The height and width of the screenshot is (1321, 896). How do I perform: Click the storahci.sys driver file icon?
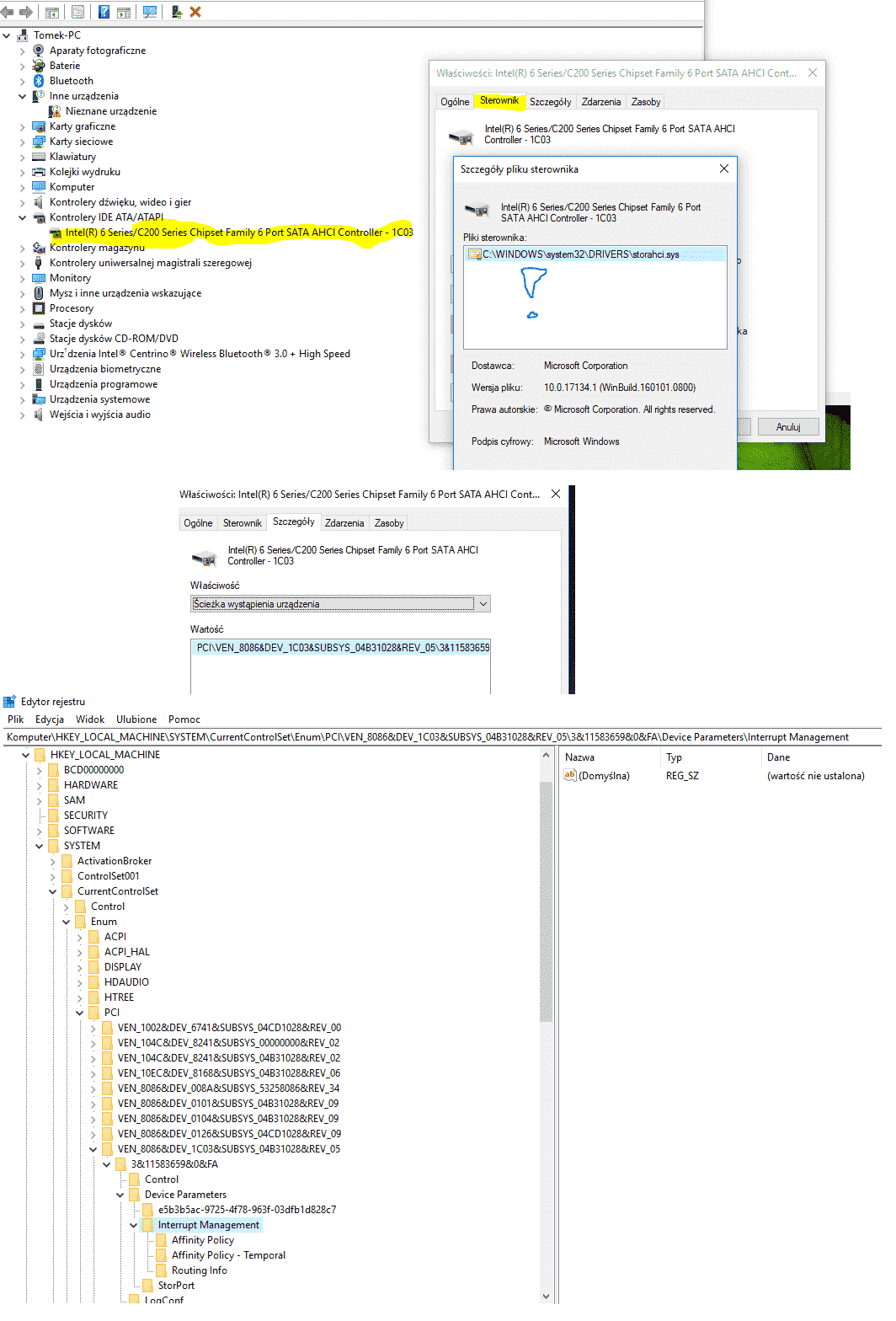point(475,254)
